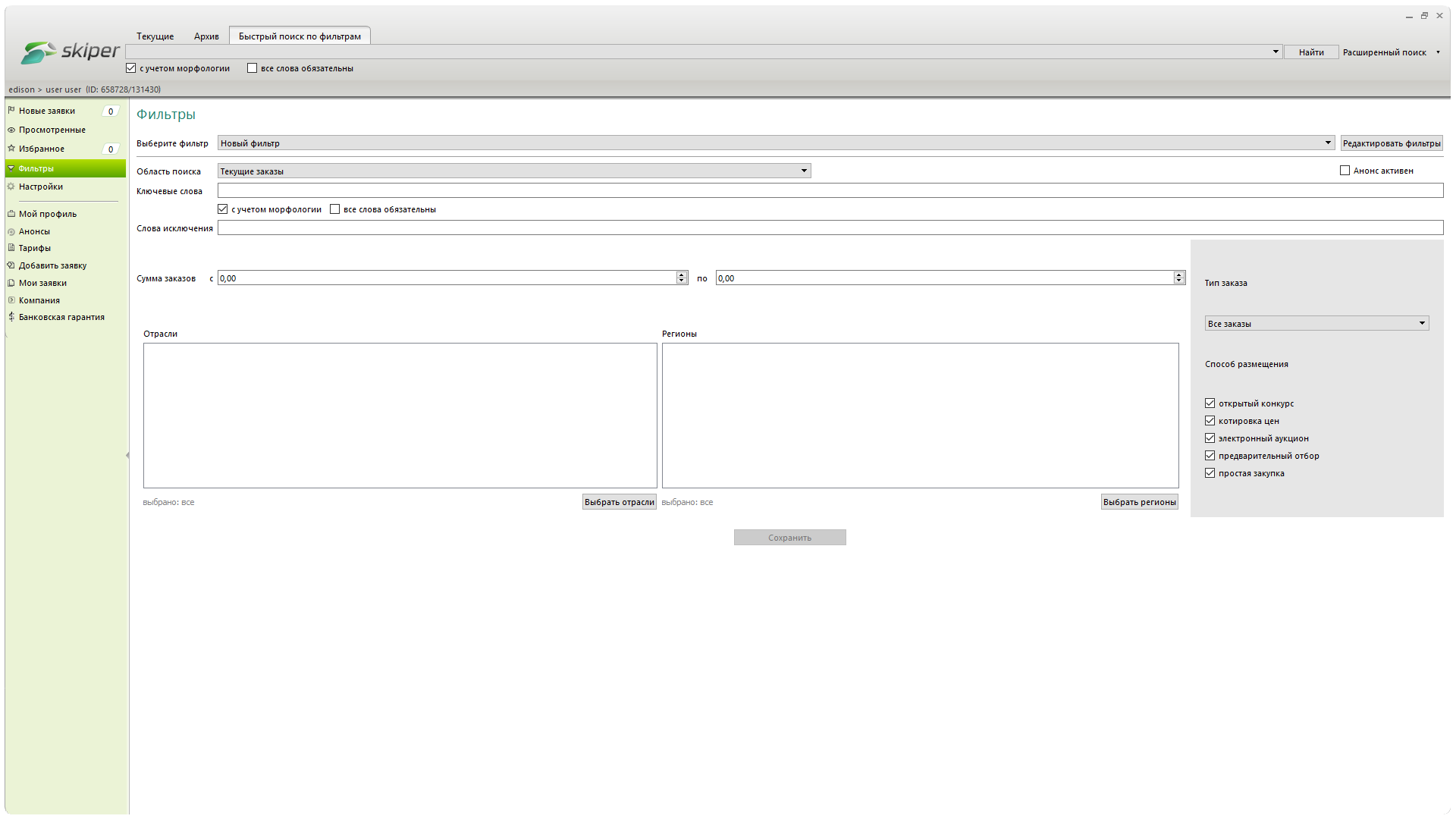1456x819 pixels.
Task: Click the Выбрать отрасли button
Action: click(619, 502)
